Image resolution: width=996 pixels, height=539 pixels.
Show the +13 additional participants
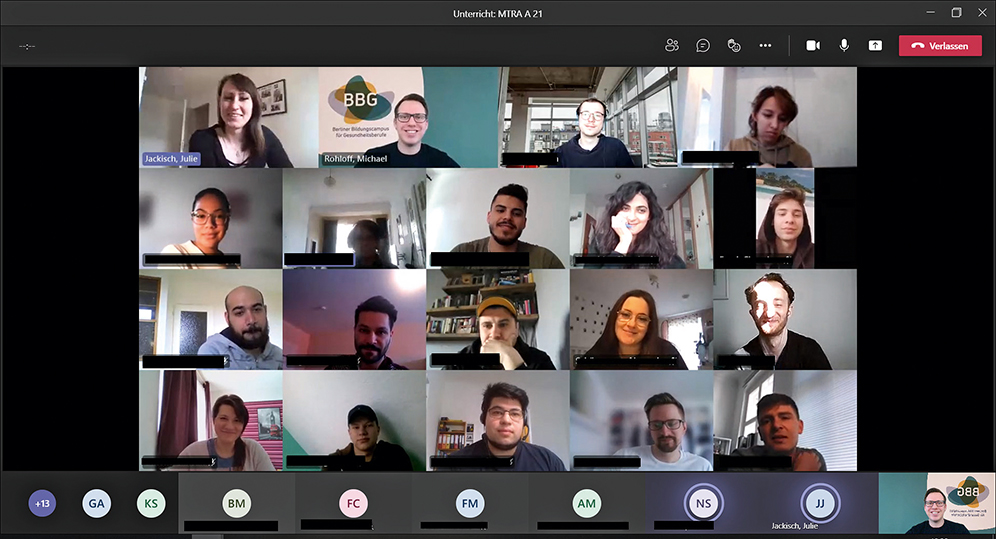click(42, 503)
